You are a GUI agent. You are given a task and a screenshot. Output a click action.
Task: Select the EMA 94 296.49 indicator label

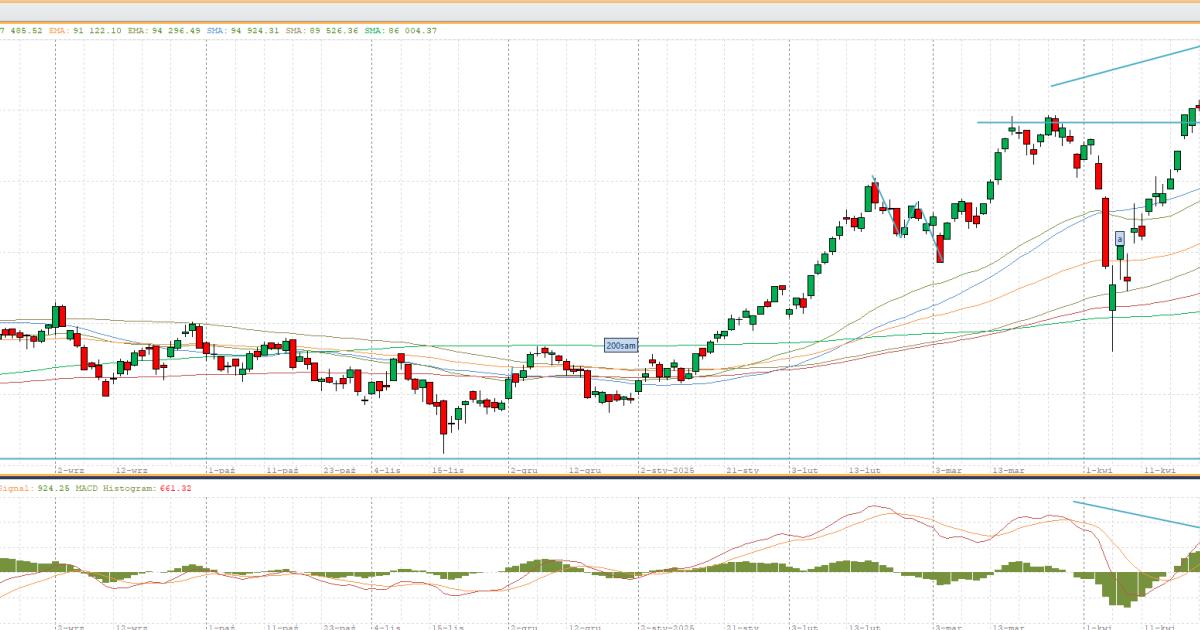pos(164,31)
